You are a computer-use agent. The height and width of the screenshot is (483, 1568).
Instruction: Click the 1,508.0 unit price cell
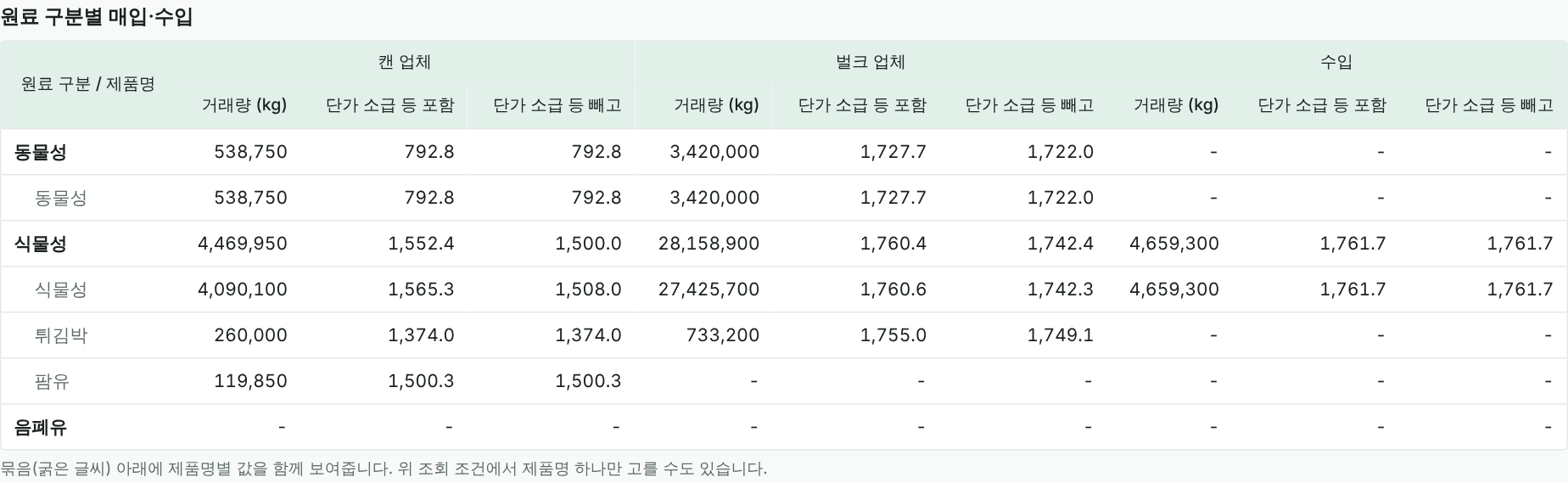tap(588, 289)
